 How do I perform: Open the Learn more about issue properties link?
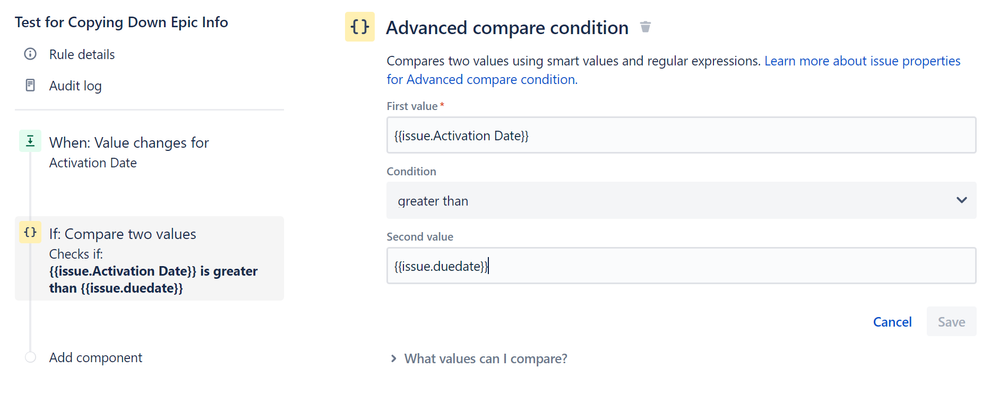(862, 61)
